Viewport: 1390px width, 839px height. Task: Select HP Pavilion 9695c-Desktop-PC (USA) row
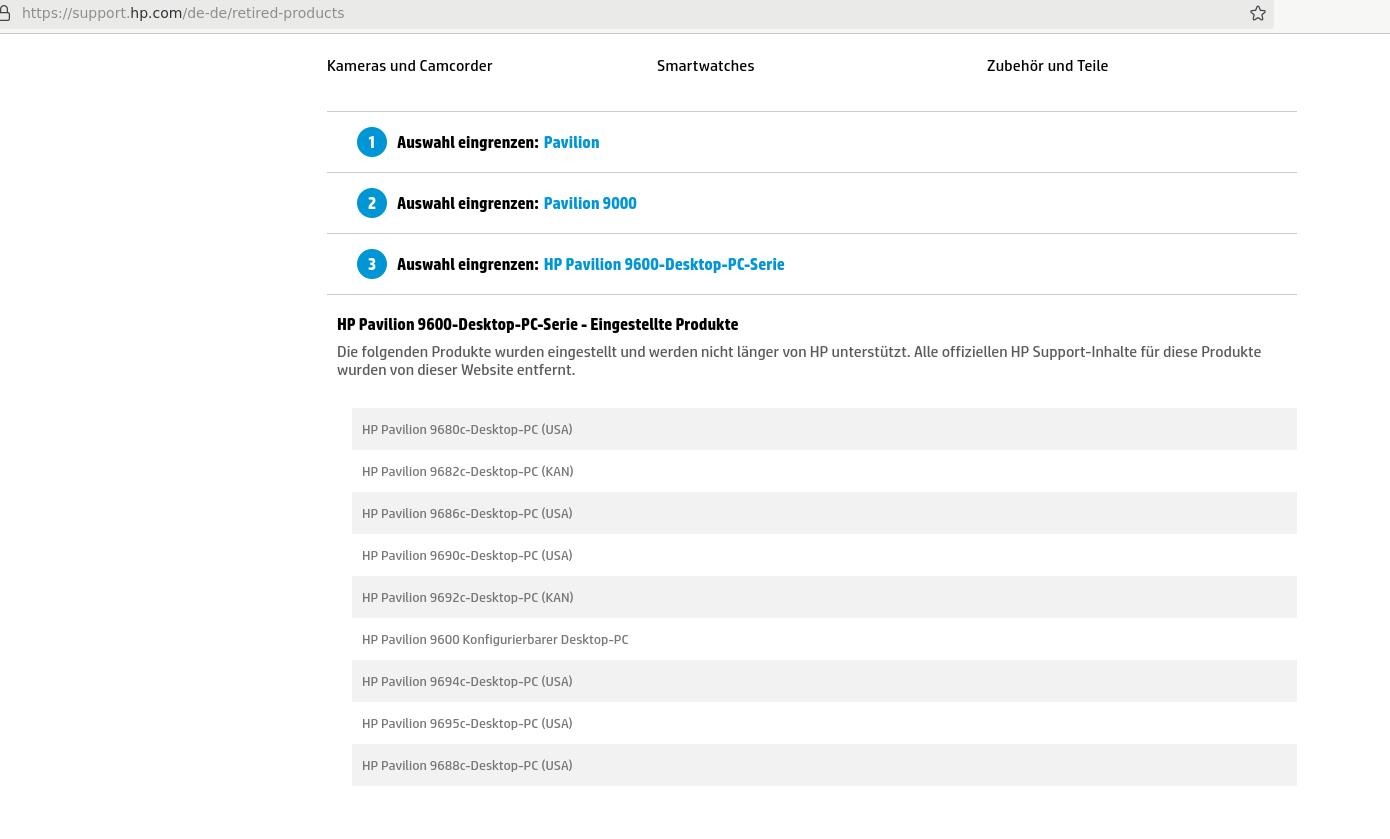tap(824, 723)
